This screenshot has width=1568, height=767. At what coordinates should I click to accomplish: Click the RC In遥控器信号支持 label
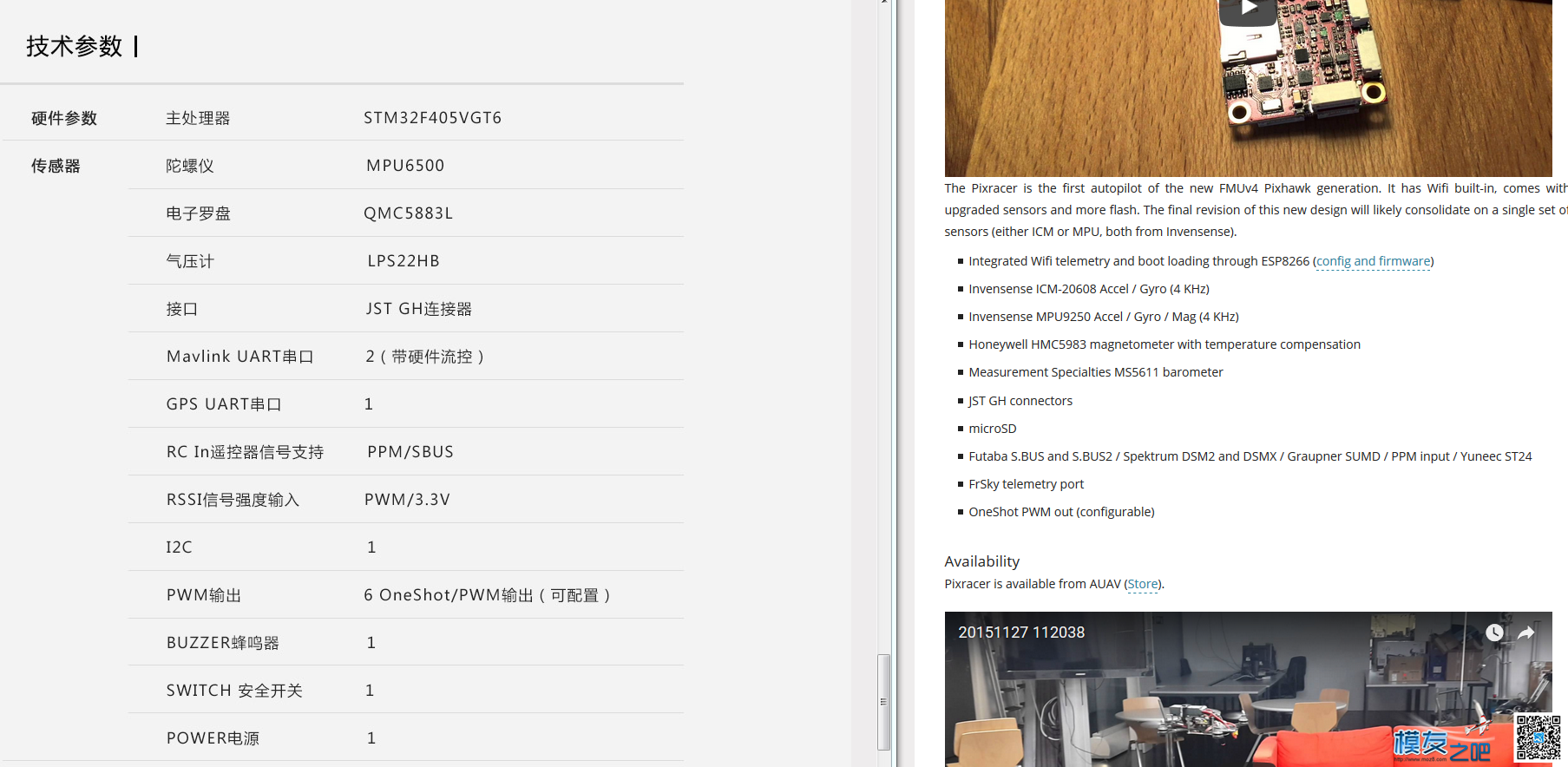tap(245, 452)
